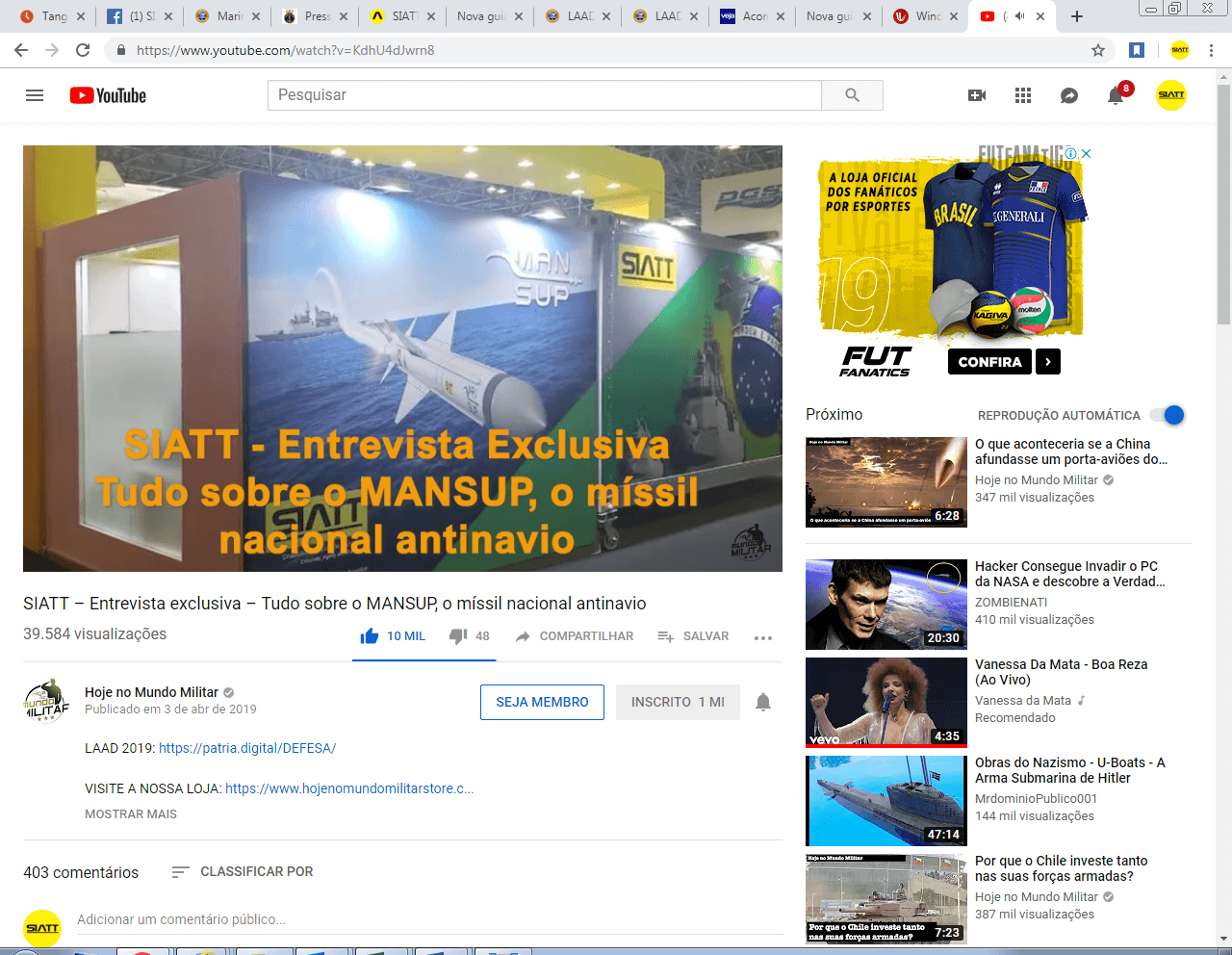Click the SEJA MEMBRO button

click(542, 702)
